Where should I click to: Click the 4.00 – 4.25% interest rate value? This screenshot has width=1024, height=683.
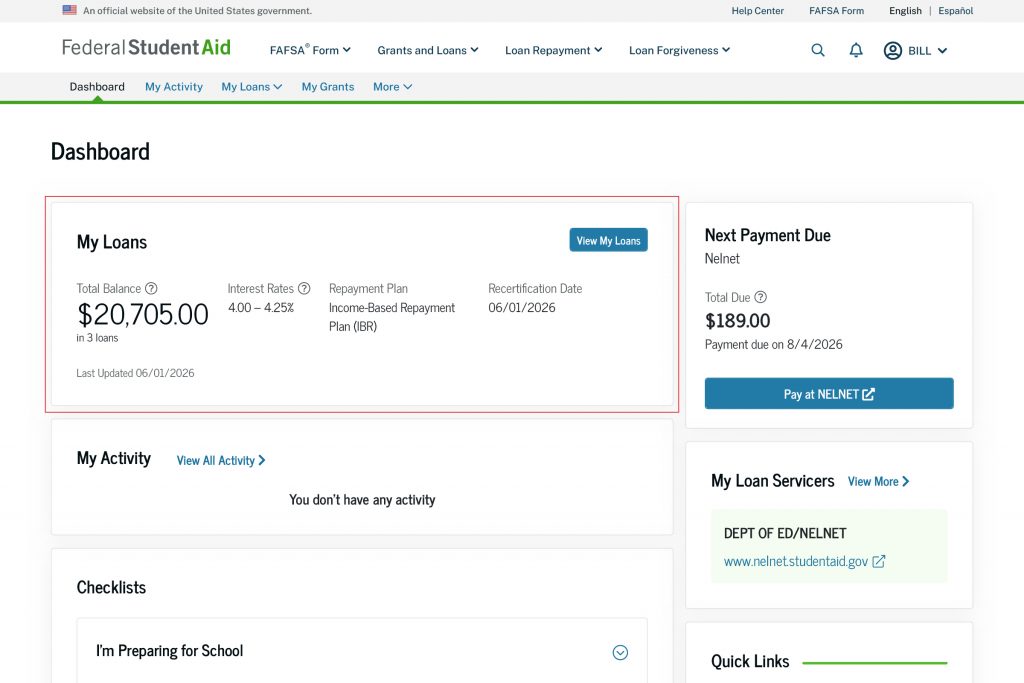(x=261, y=308)
